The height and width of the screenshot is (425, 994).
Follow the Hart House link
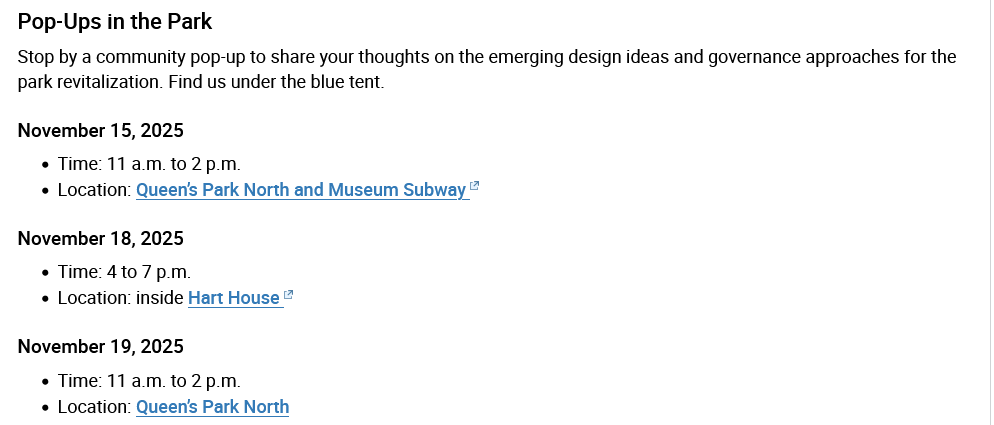point(233,298)
